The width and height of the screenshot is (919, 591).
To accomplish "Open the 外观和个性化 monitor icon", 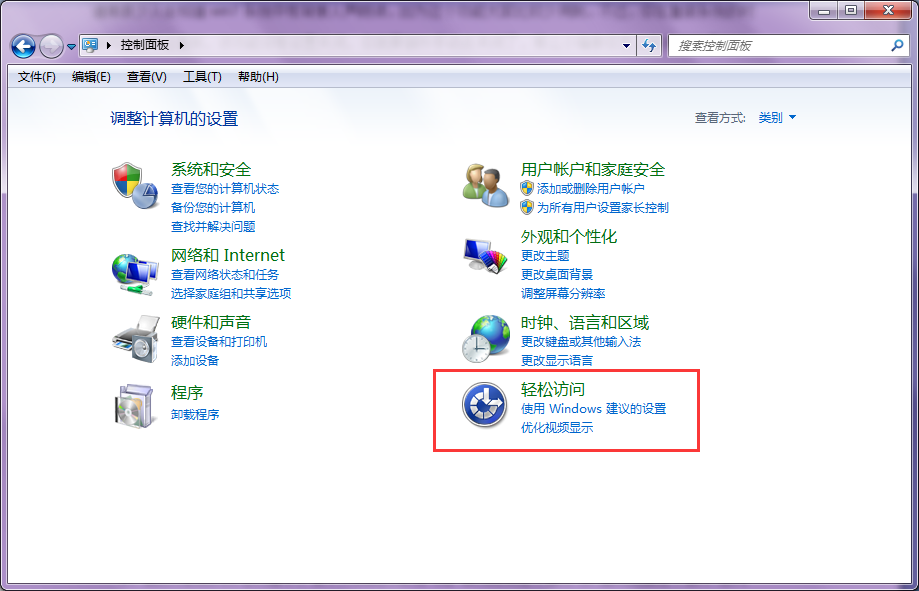I will [x=485, y=256].
